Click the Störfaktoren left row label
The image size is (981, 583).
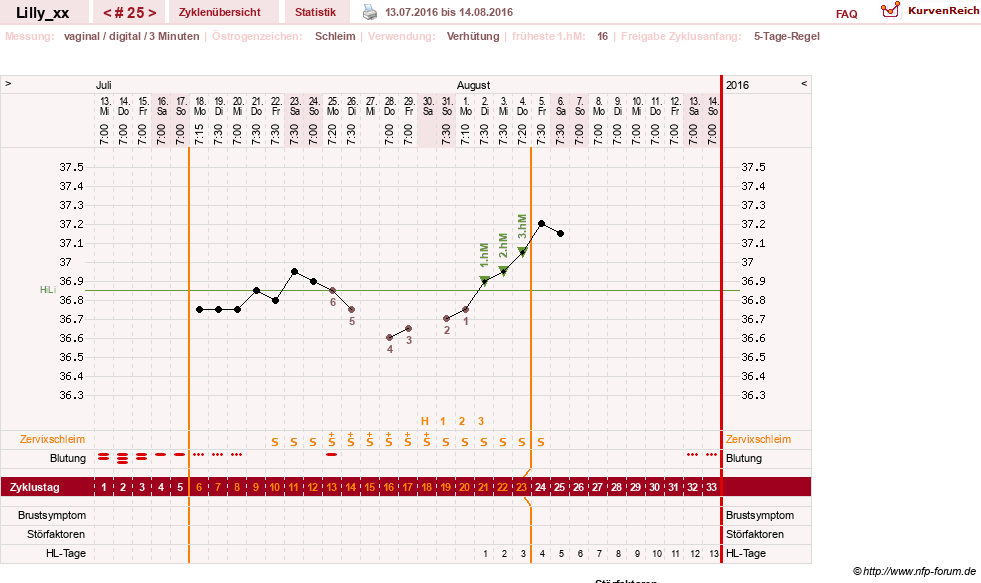point(56,534)
